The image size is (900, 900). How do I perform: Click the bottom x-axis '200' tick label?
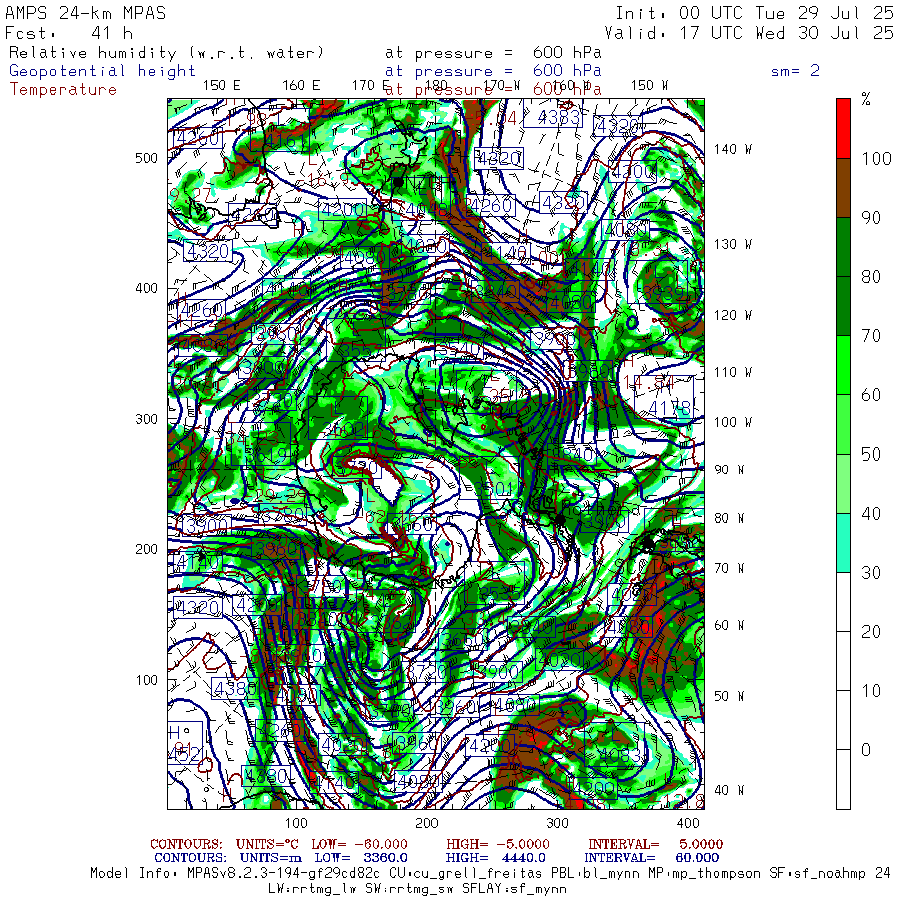[x=426, y=823]
